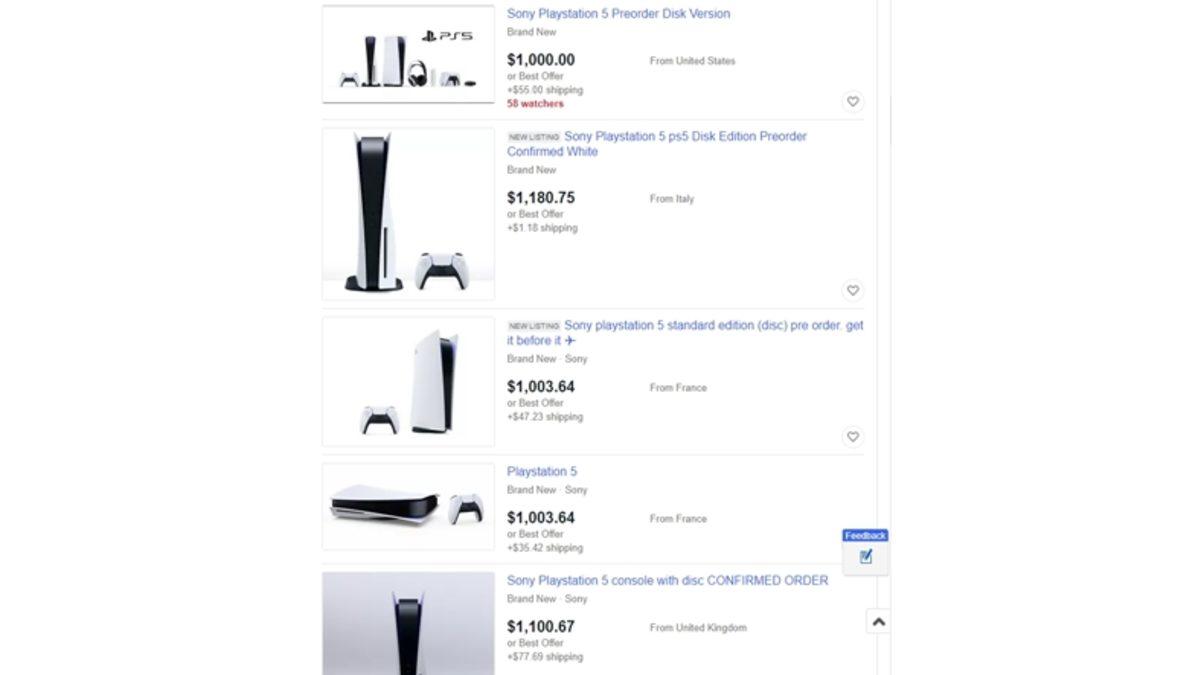Click the heart icon on the first PS5 listing
Image resolution: width=1200 pixels, height=675 pixels.
tap(853, 101)
